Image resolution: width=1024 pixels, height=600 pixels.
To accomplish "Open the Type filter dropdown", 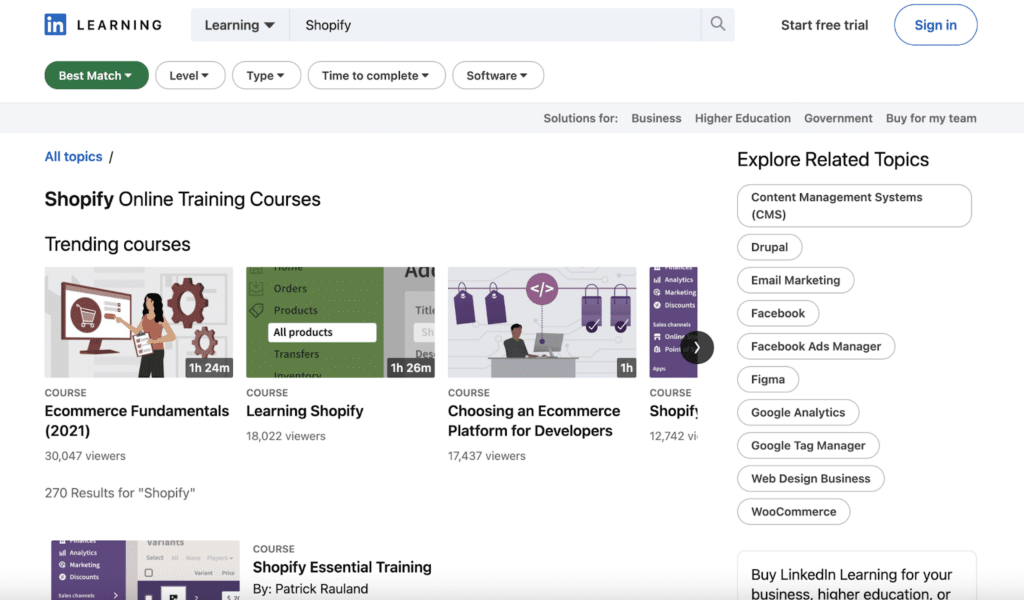I will pyautogui.click(x=266, y=75).
